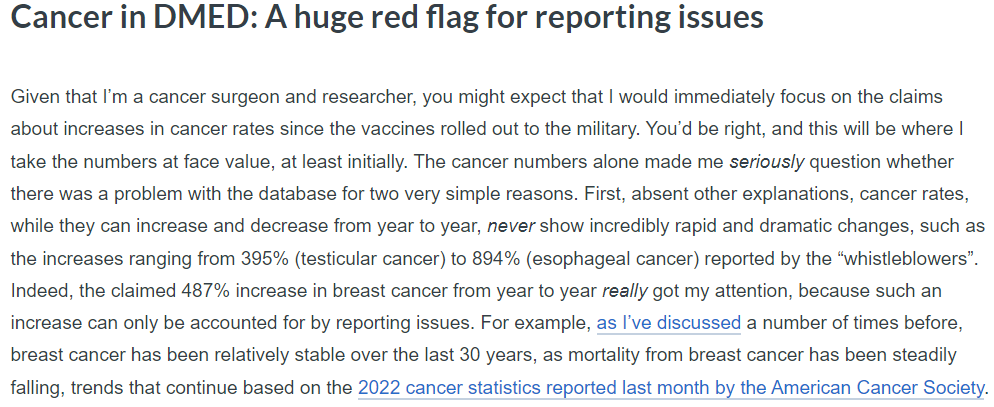994x407 pixels.
Task: Click the first word "Given" of the paragraph
Action: pyautogui.click(x=34, y=97)
